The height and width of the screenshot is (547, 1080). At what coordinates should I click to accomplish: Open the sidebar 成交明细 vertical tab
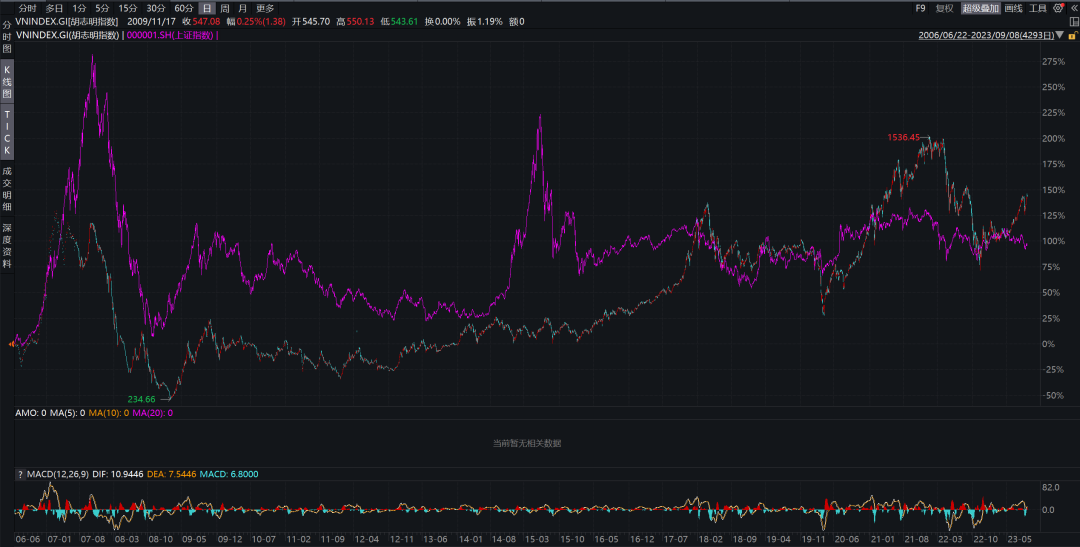coord(7,189)
